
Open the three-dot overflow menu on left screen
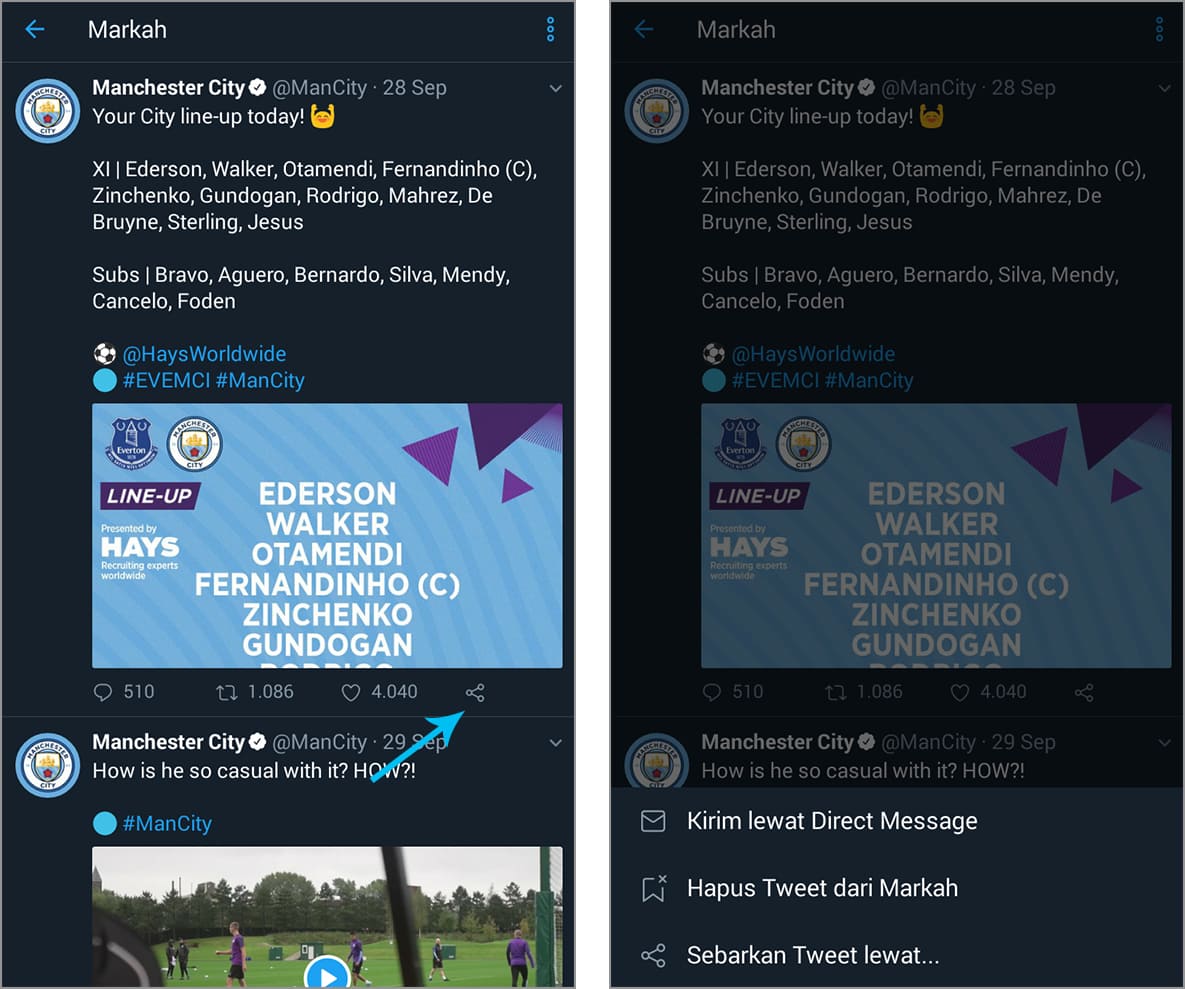(550, 29)
